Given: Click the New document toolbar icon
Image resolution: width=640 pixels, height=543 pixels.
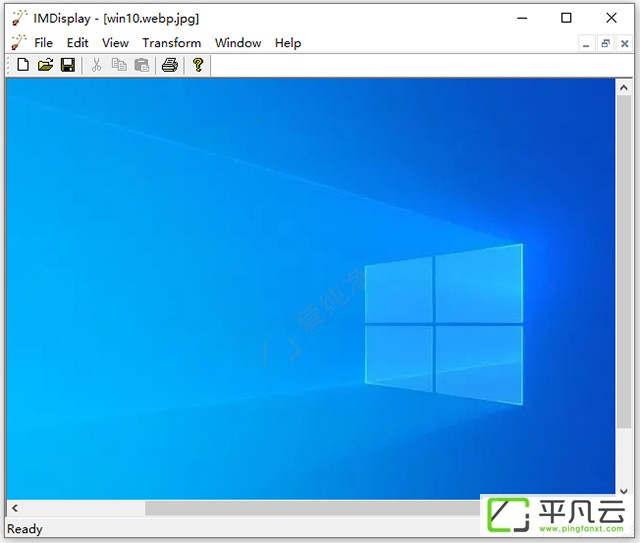Looking at the screenshot, I should [x=23, y=65].
